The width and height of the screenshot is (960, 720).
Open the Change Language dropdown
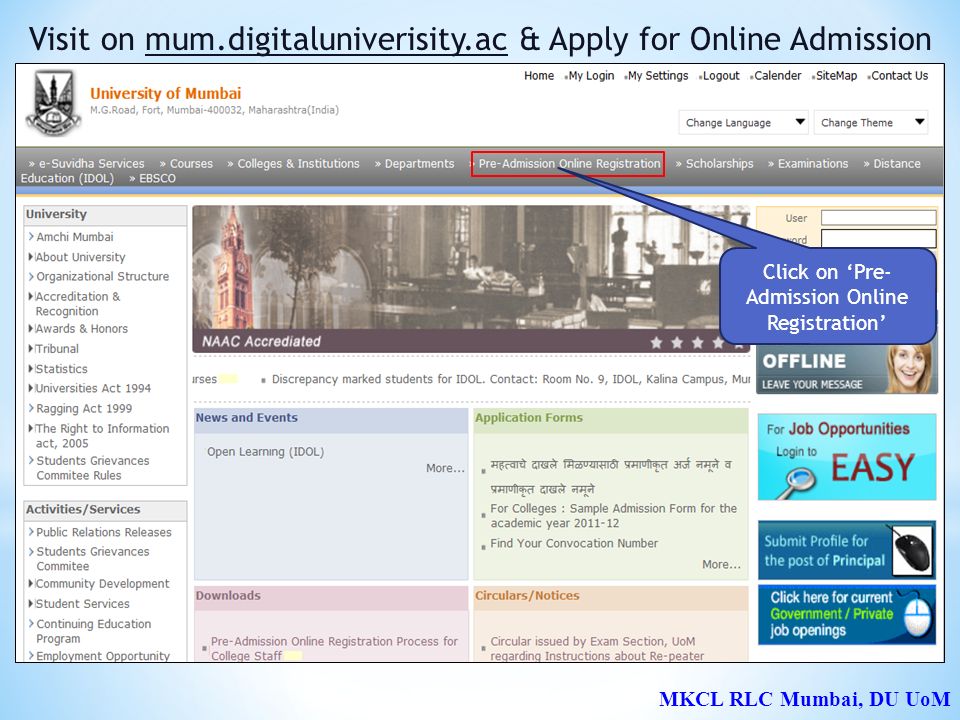click(743, 122)
